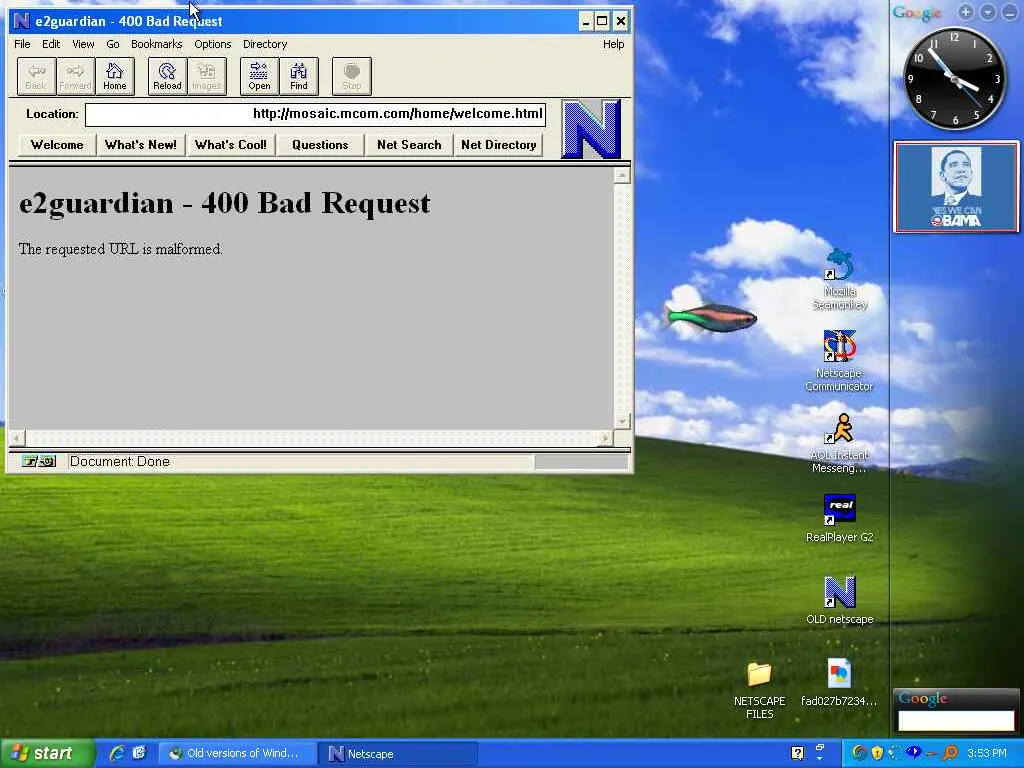This screenshot has height=768, width=1024.
Task: Open Netscape Communicator desktop shortcut
Action: point(839,360)
